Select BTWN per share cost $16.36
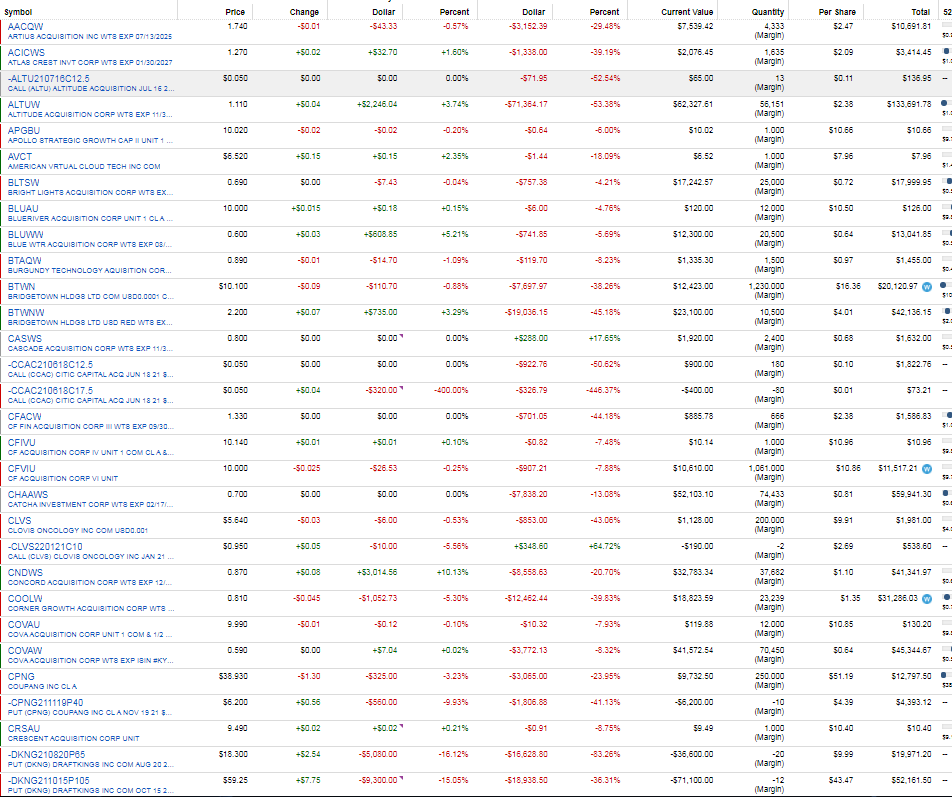Viewport: 952px width, 797px height. coord(848,287)
